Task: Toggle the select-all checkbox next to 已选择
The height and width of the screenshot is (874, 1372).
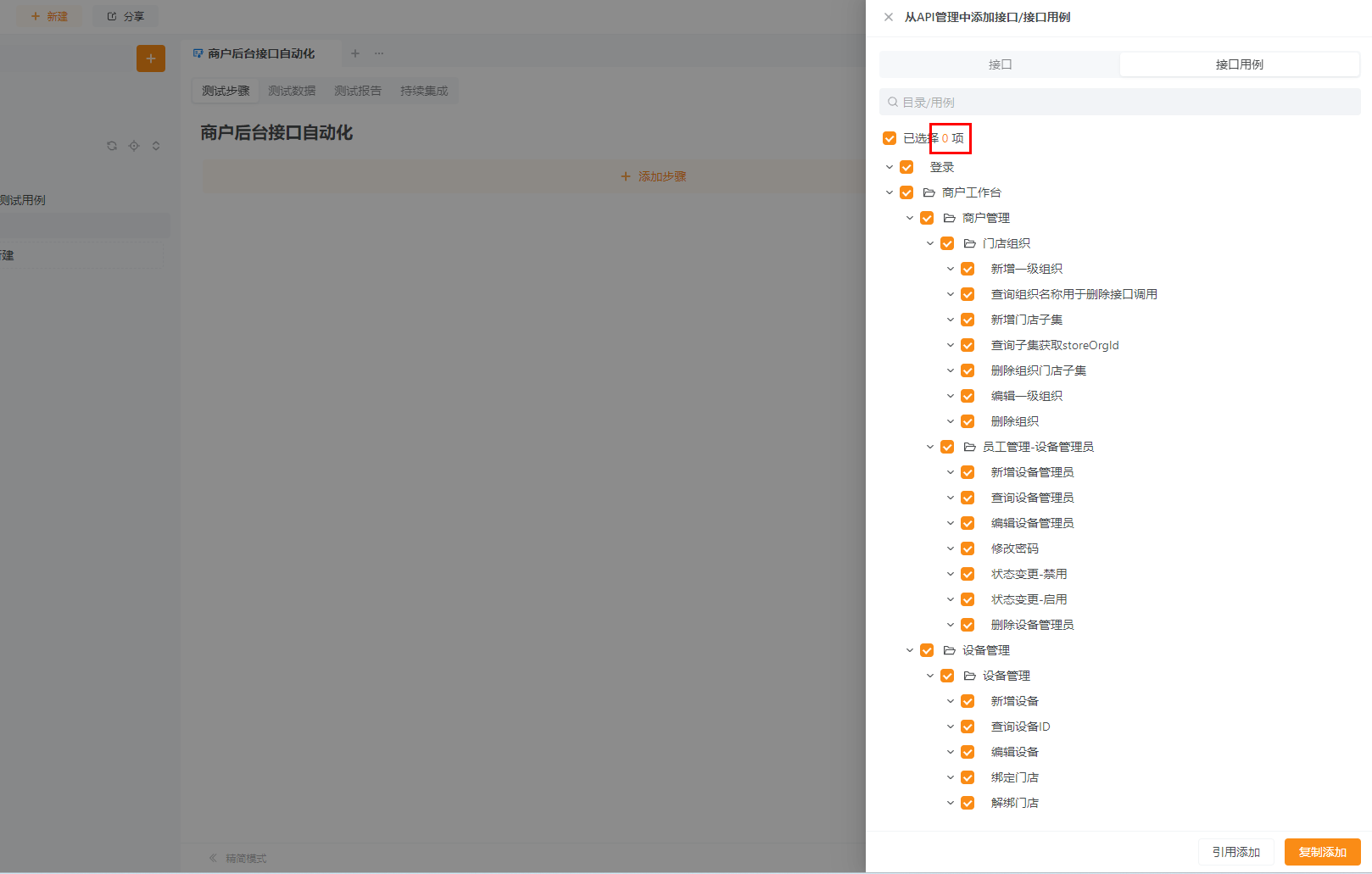Action: (890, 138)
